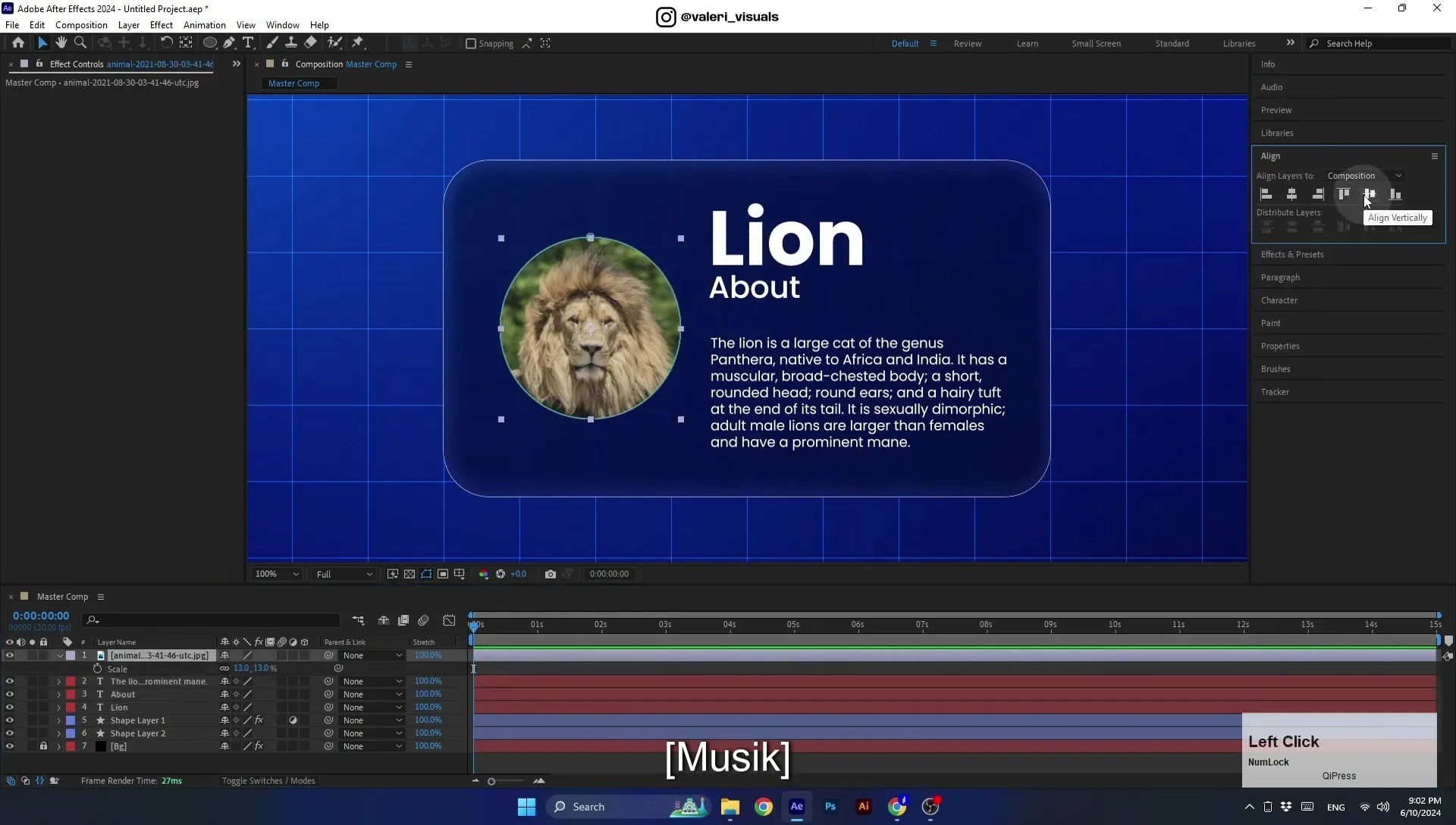Pick the Clone Stamp tool
This screenshot has width=1456, height=825.
coord(291,43)
